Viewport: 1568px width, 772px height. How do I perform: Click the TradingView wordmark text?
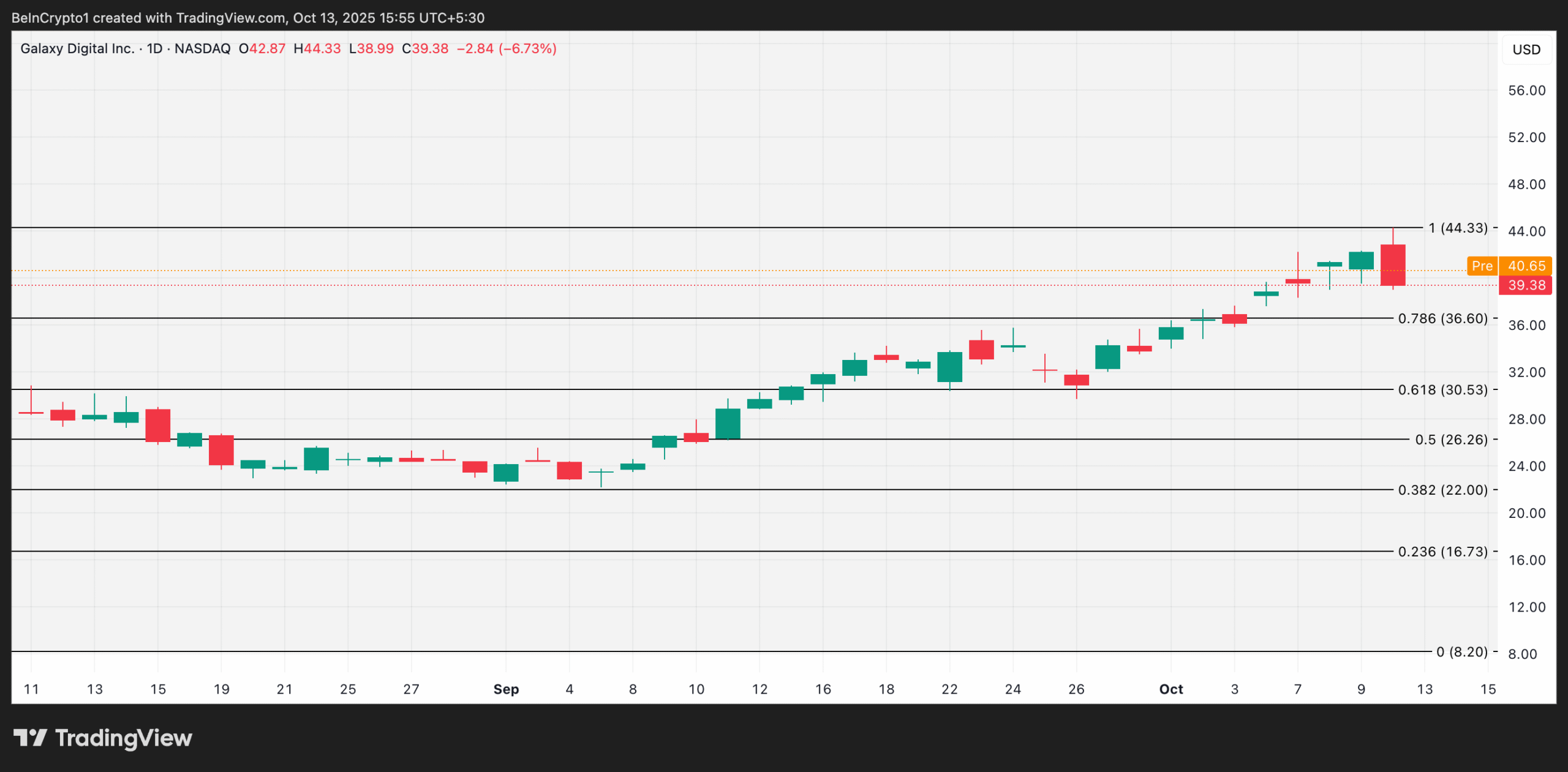pos(124,738)
